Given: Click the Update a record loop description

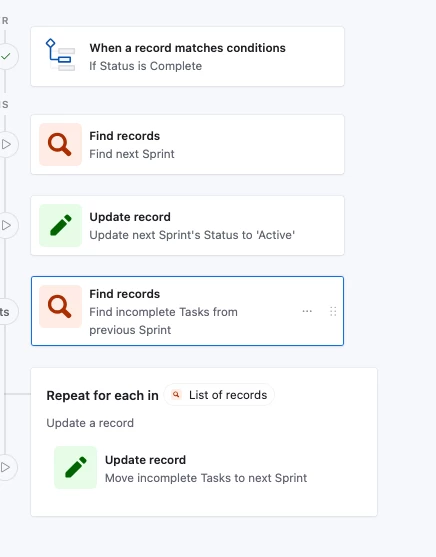Looking at the screenshot, I should coord(90,423).
